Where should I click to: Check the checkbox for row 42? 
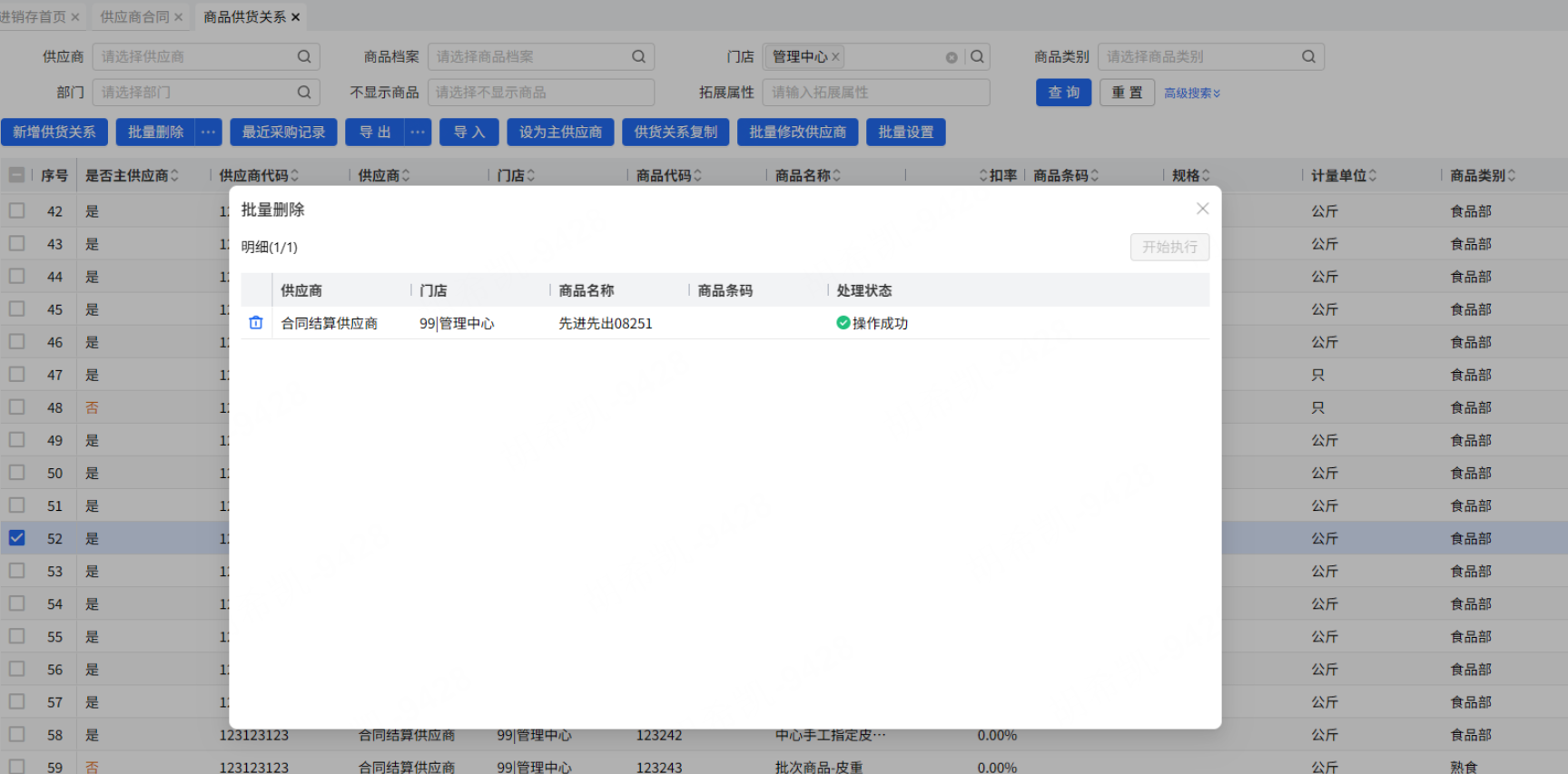pos(17,211)
